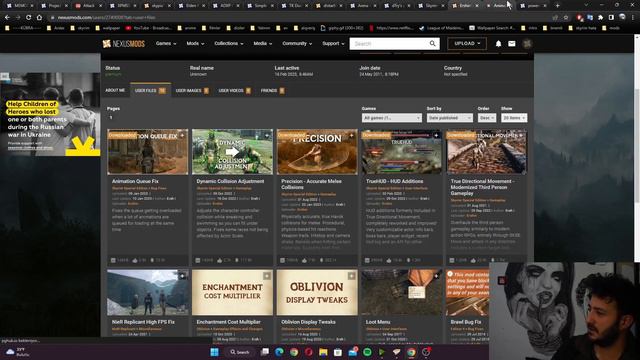Open File Explorer from the taskbar
Image resolution: width=640 pixels, height=360 pixels.
point(323,352)
